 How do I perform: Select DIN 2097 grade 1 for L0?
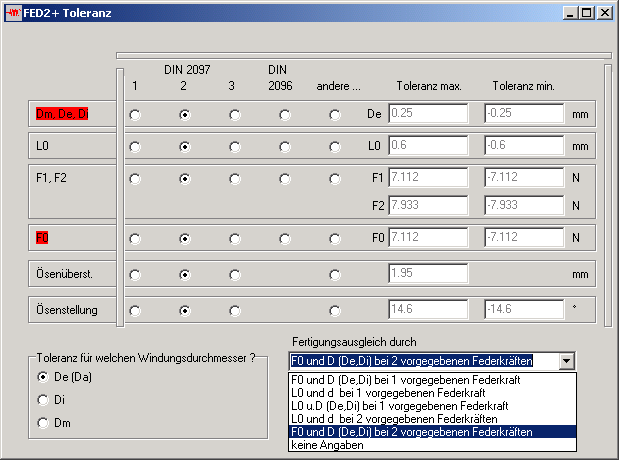135,146
